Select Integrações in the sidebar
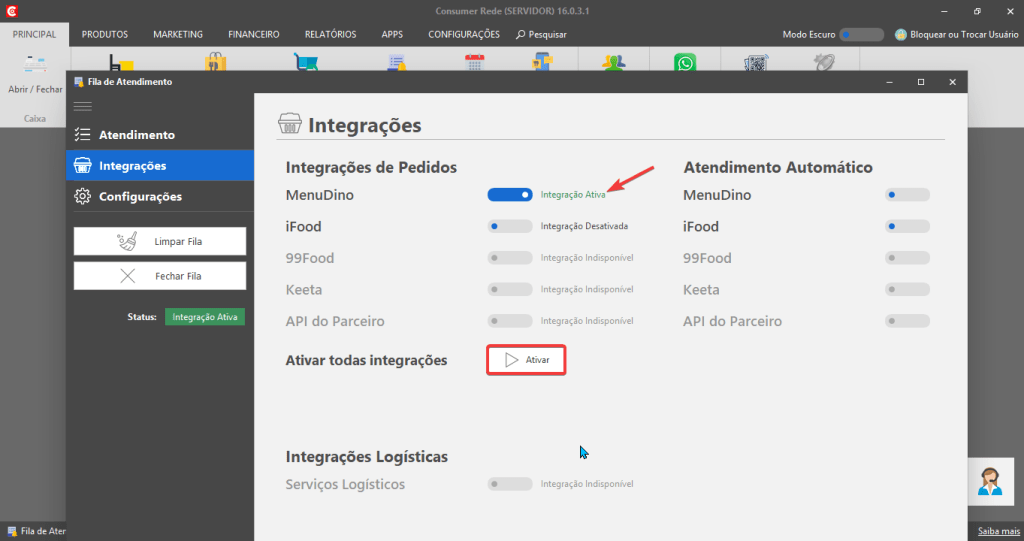The image size is (1024, 541). pos(160,165)
